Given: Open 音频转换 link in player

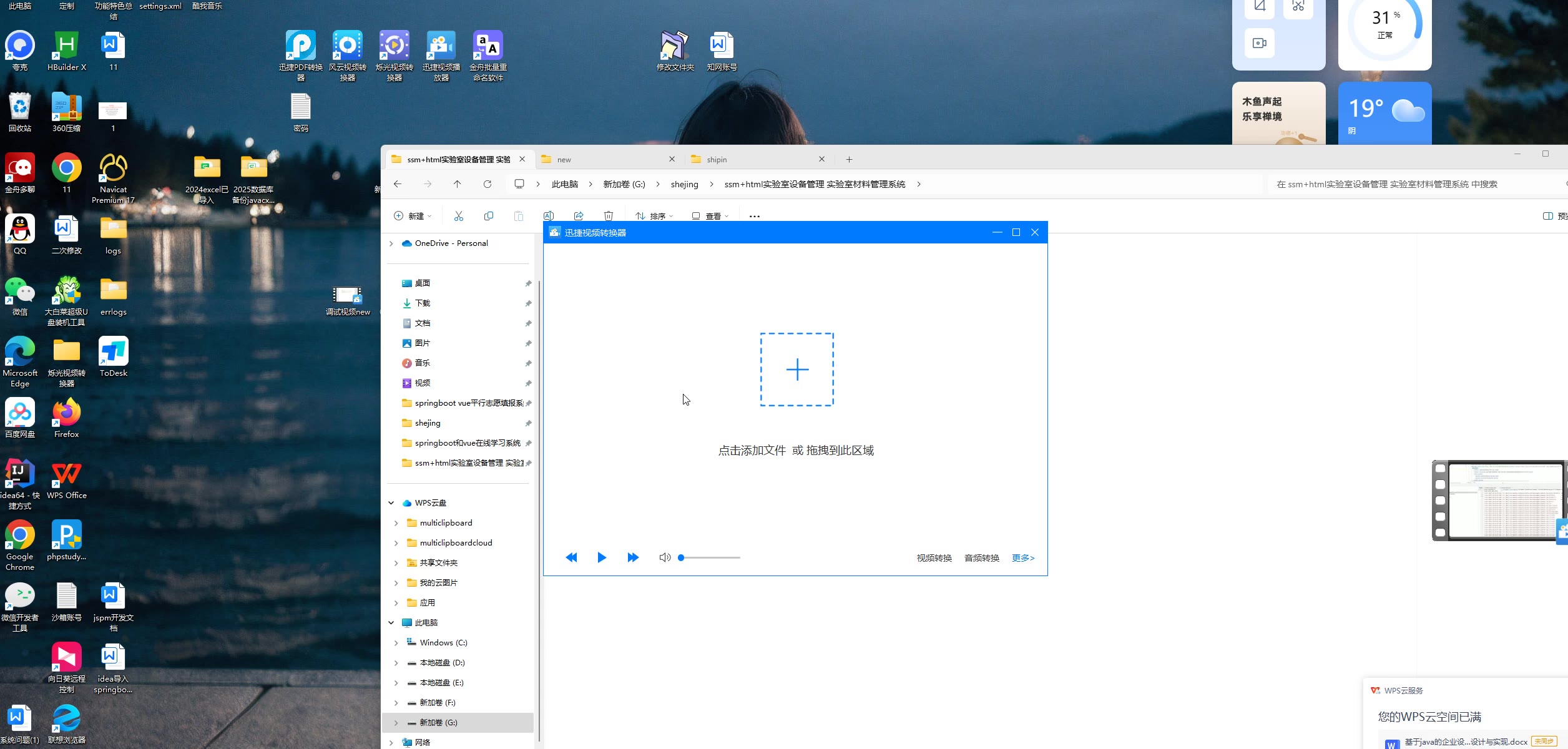Looking at the screenshot, I should click(x=981, y=558).
